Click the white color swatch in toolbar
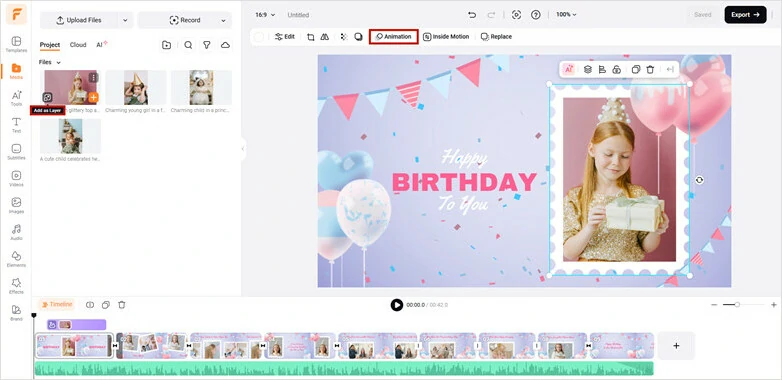Image resolution: width=782 pixels, height=380 pixels. [x=258, y=37]
